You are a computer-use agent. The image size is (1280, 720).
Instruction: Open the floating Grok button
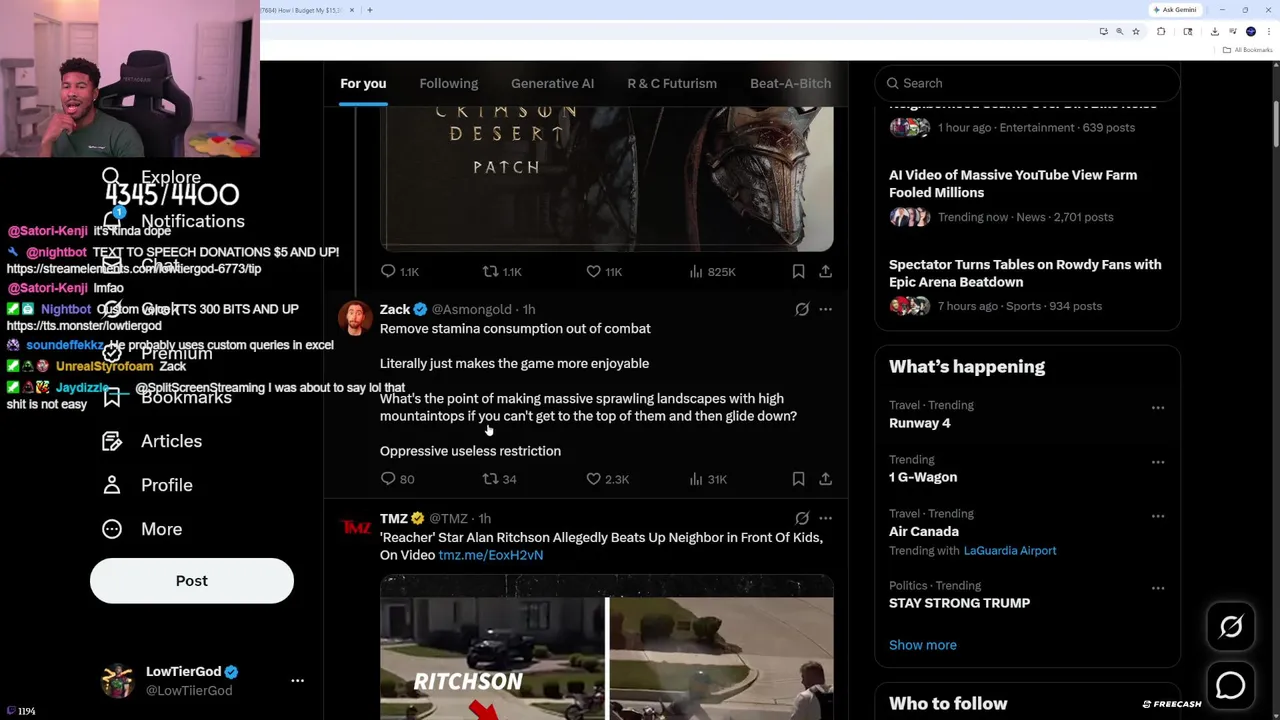click(x=1231, y=627)
